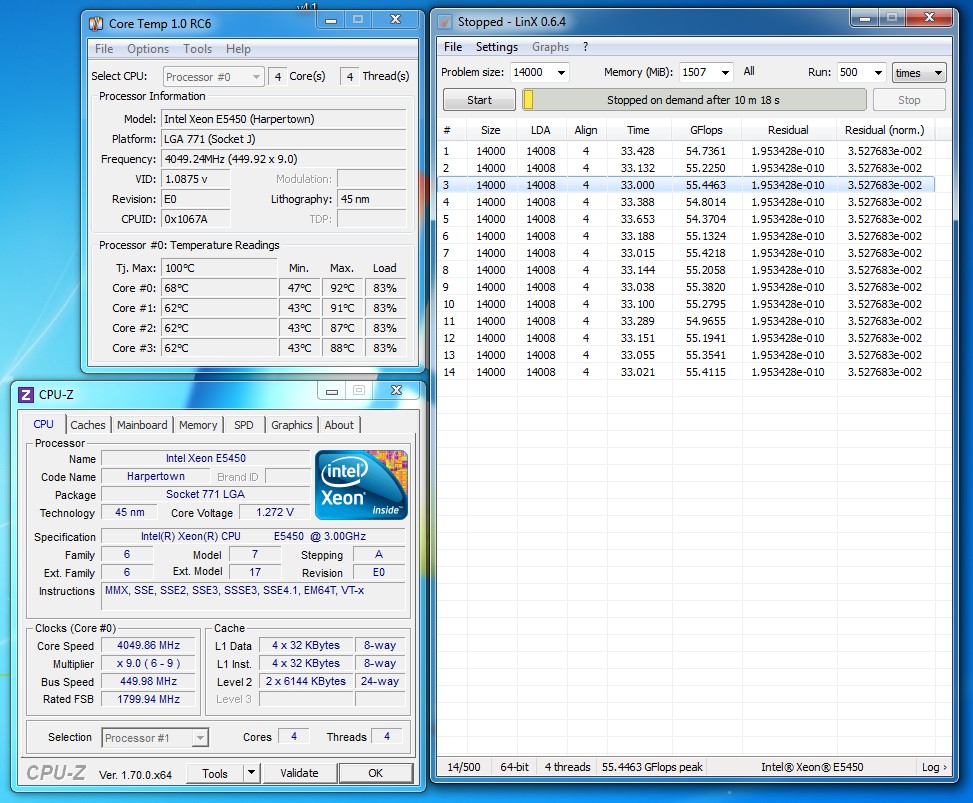The height and width of the screenshot is (803, 973).
Task: Expand the CPU-Z Selection Processor #1 dropdown
Action: [x=200, y=738]
